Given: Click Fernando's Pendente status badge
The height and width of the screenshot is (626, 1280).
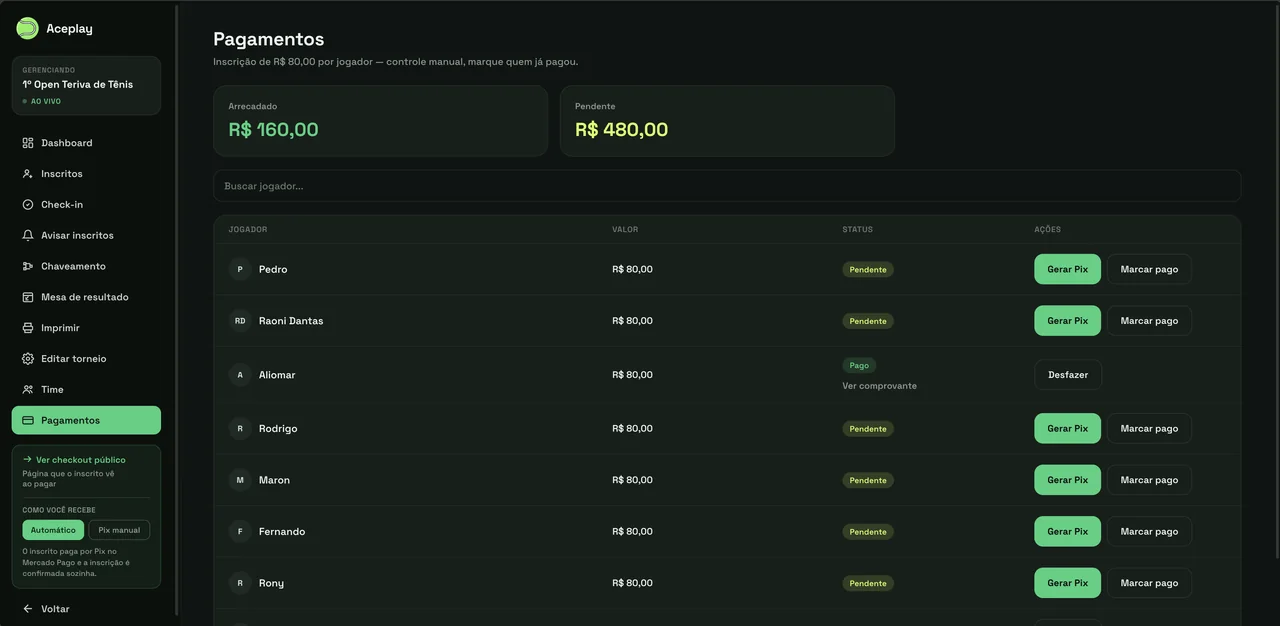Looking at the screenshot, I should point(868,532).
